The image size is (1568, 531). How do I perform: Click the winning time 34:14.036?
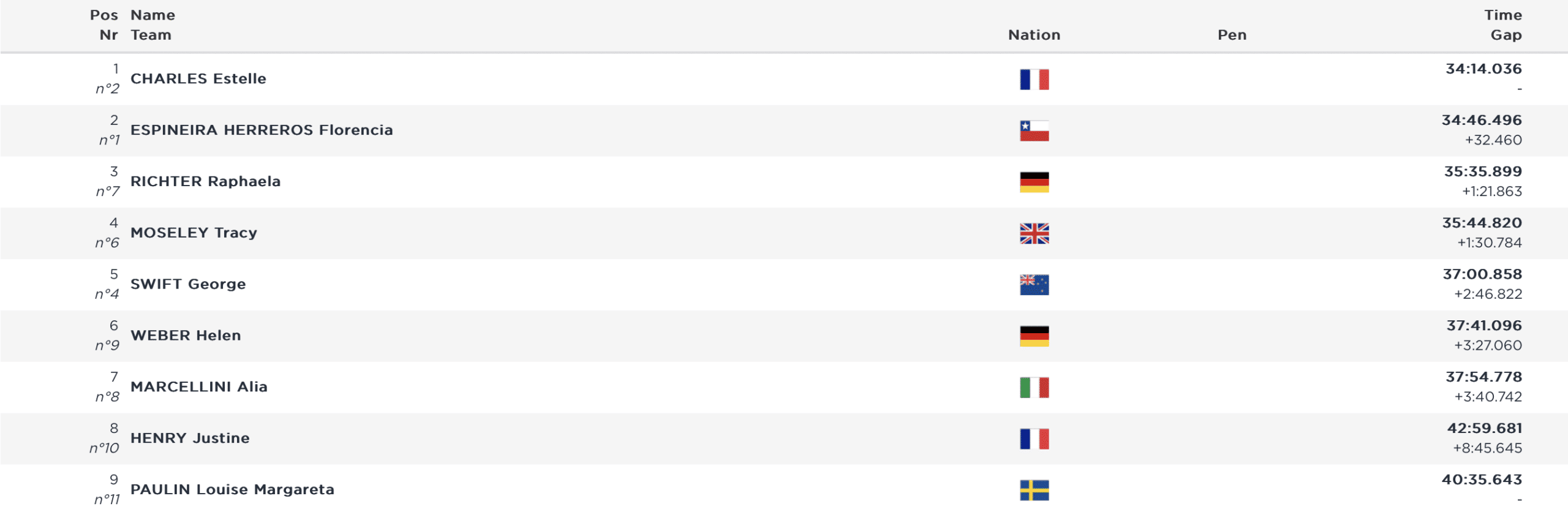click(x=1483, y=69)
